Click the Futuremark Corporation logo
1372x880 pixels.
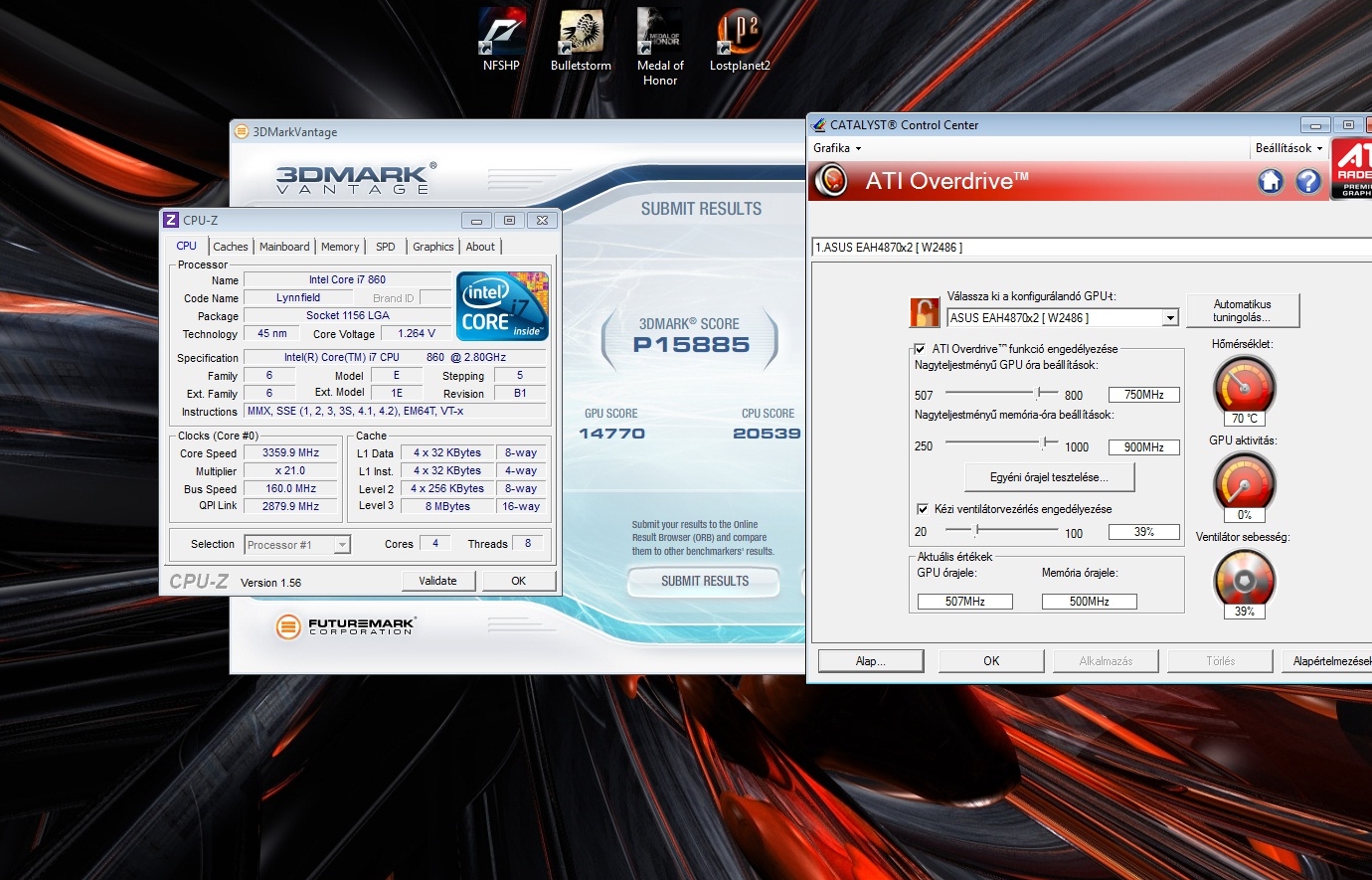(x=346, y=626)
